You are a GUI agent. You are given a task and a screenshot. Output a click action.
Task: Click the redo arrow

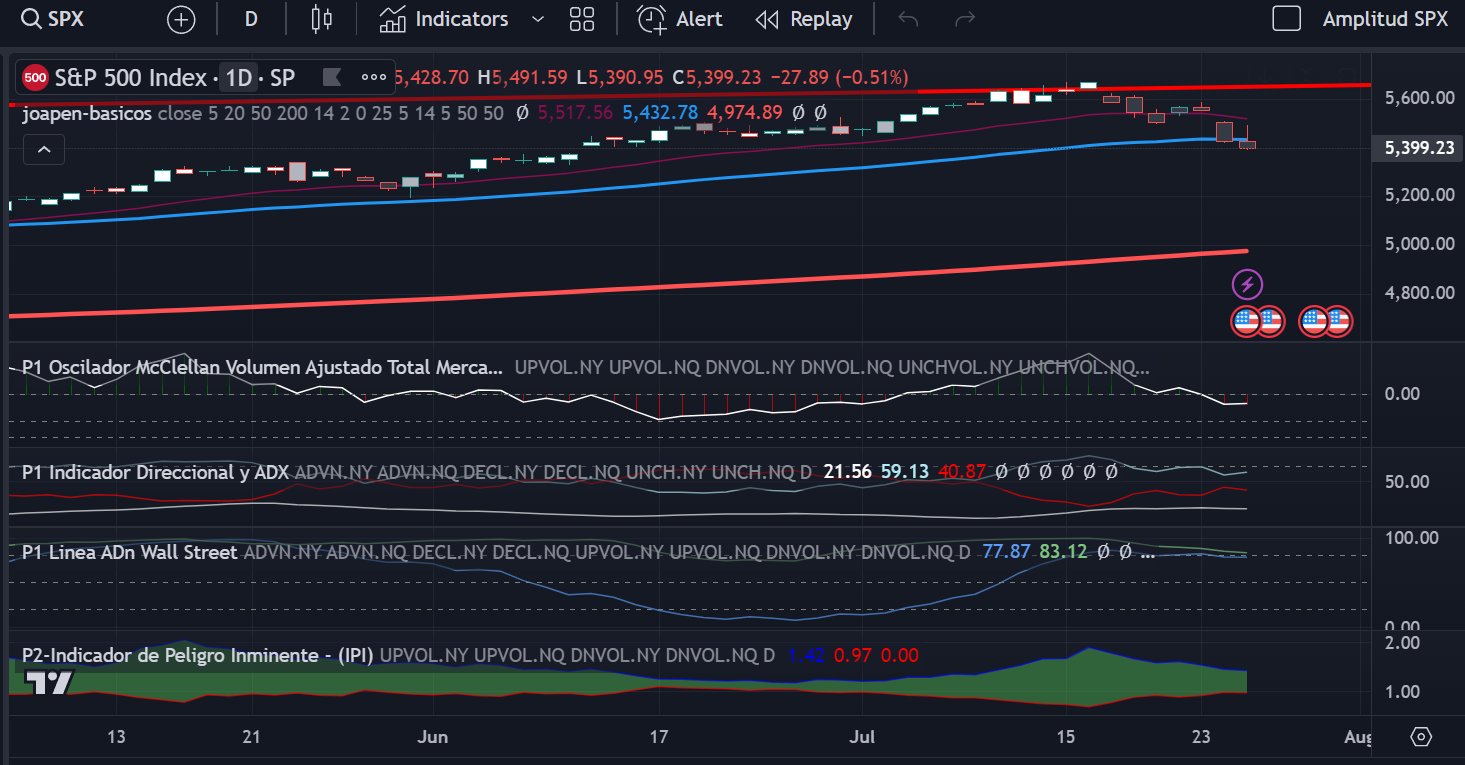(965, 19)
